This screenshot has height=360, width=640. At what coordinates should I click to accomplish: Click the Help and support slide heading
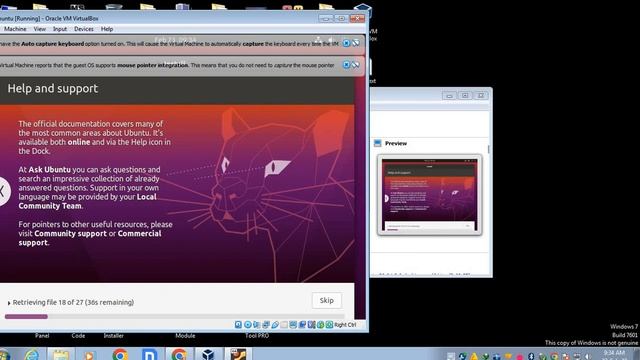[x=53, y=89]
